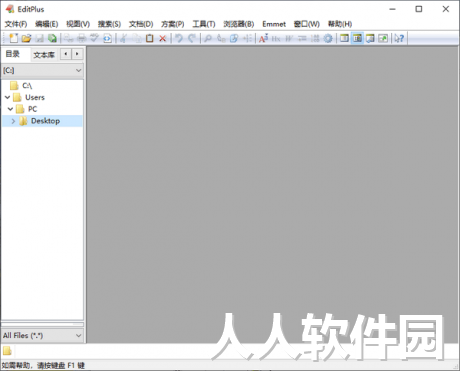Click the Open file folder icon
The image size is (460, 371).
(27, 38)
